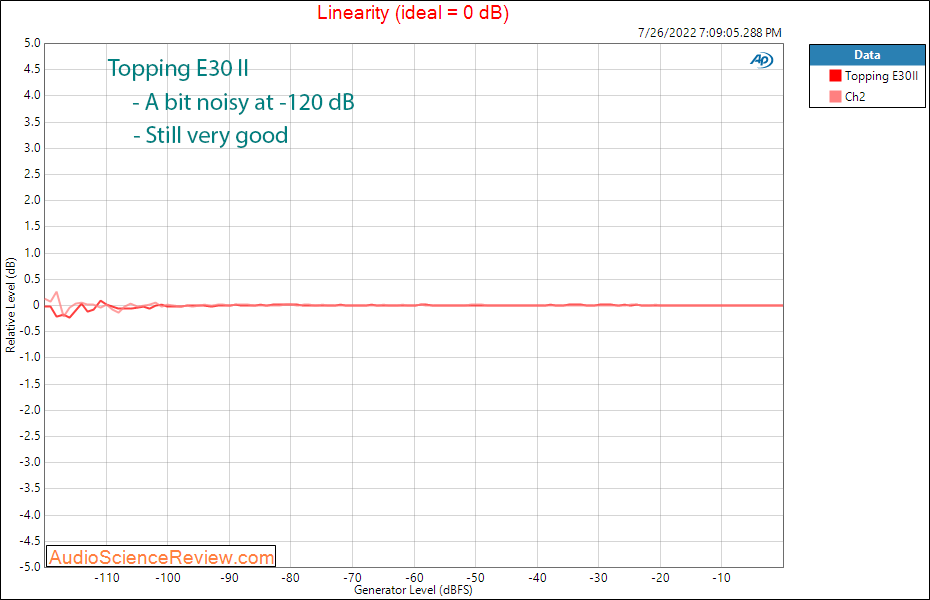Click the timestamp 7/26/2022 7:09:05.288 PM
The image size is (930, 600).
click(x=709, y=33)
